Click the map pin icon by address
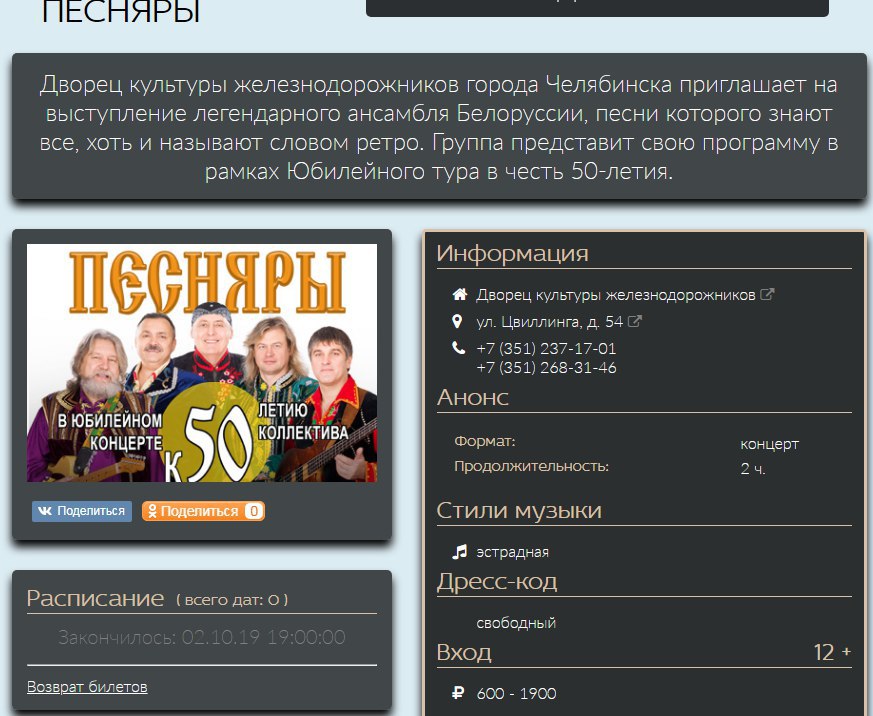The height and width of the screenshot is (716, 873). [x=457, y=321]
